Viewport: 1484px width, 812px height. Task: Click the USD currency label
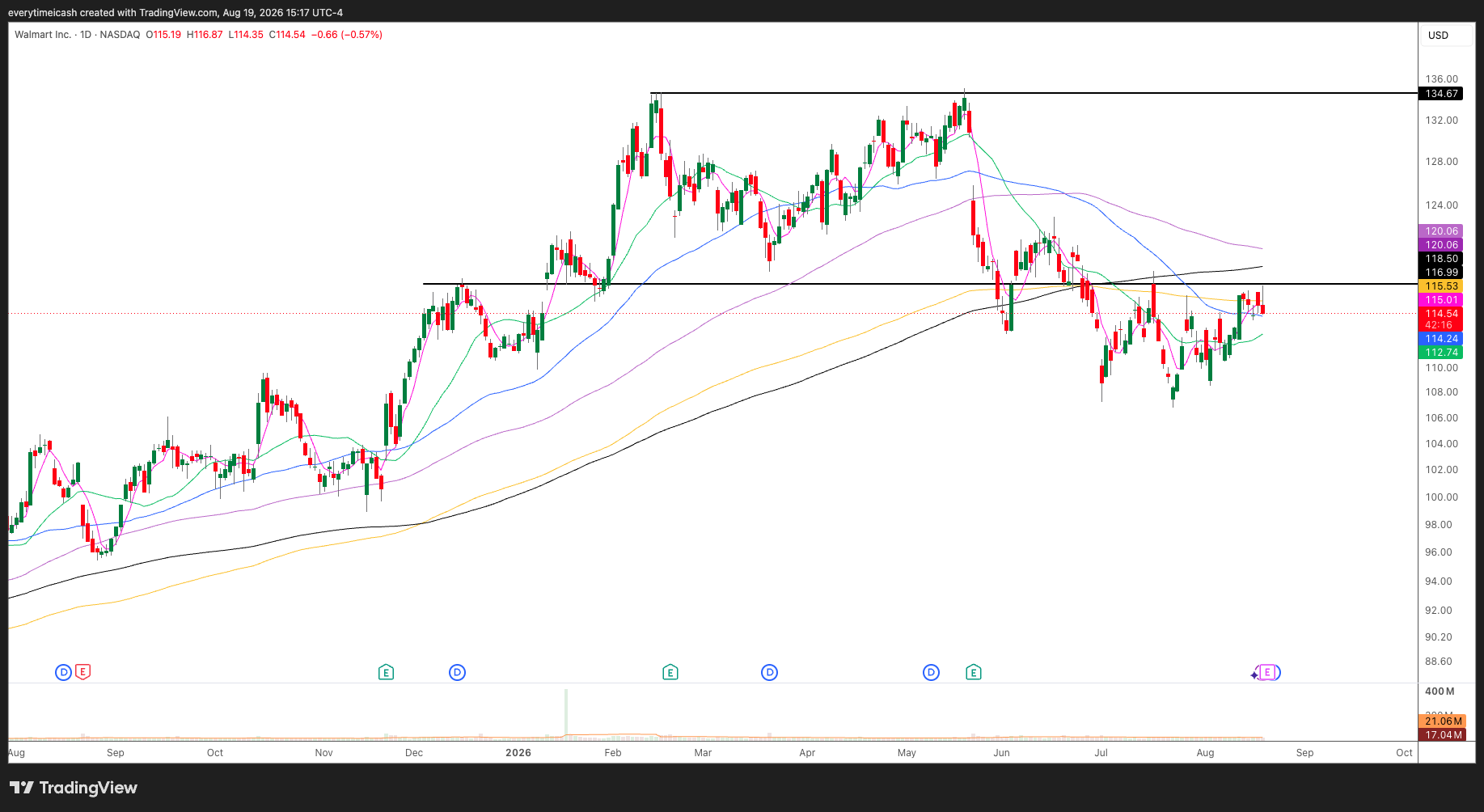tap(1438, 36)
